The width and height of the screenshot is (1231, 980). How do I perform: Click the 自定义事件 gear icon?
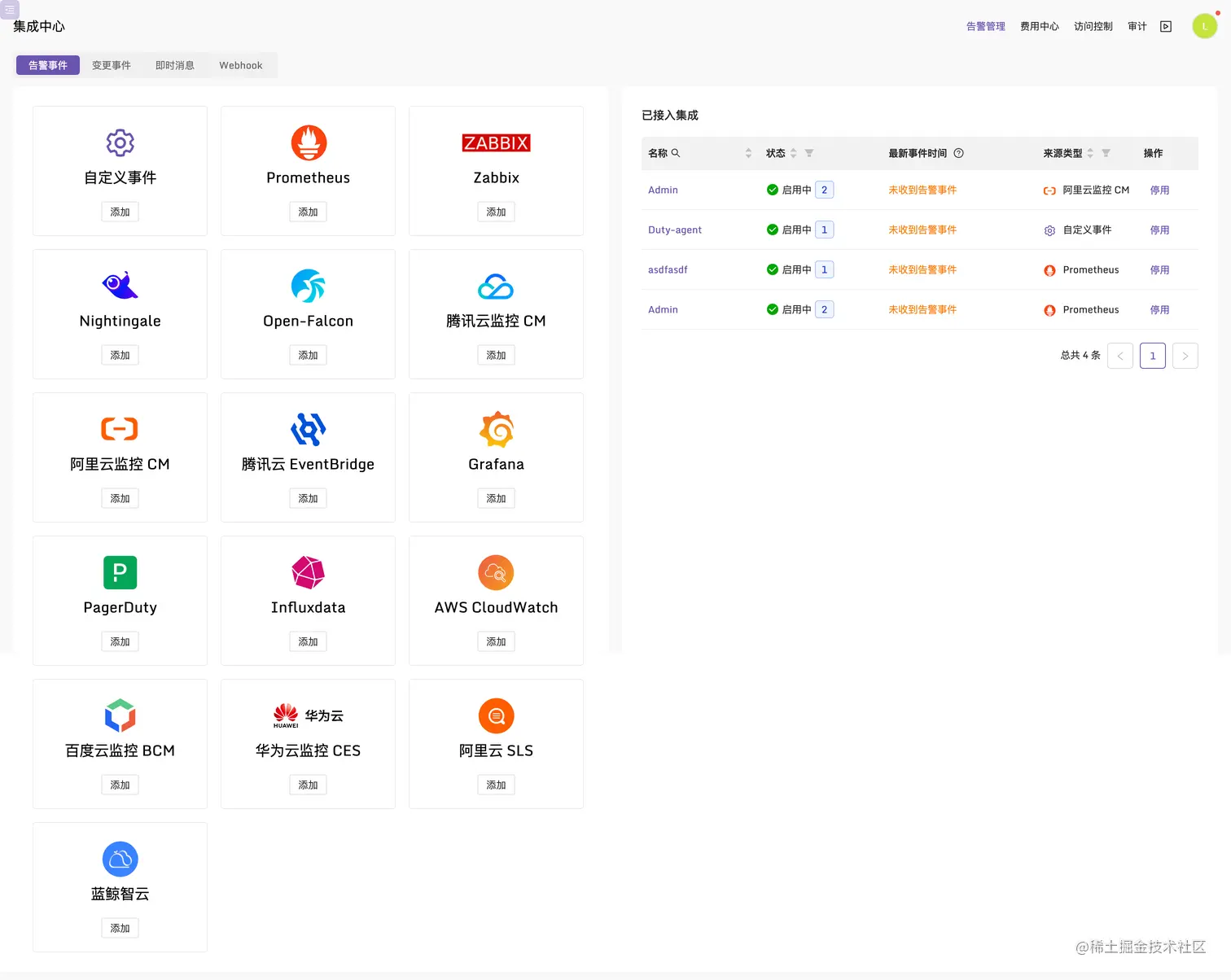pos(120,143)
